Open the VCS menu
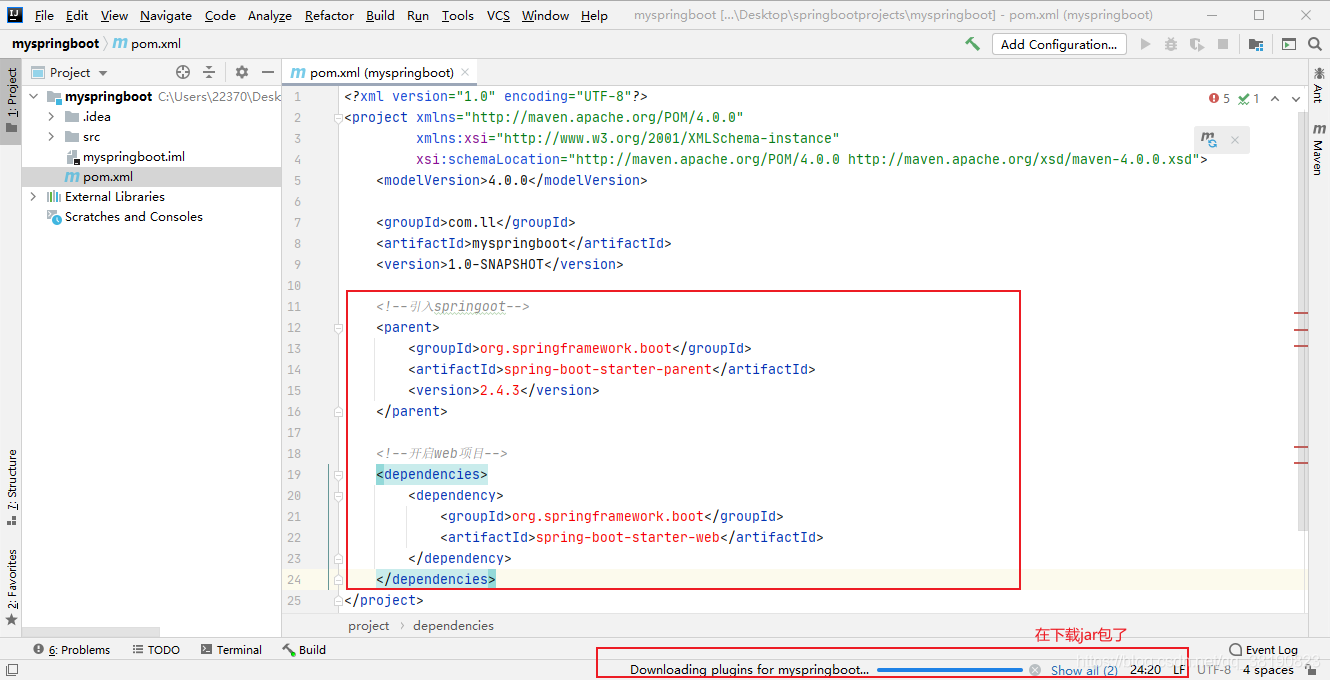This screenshot has width=1330, height=680. point(498,15)
